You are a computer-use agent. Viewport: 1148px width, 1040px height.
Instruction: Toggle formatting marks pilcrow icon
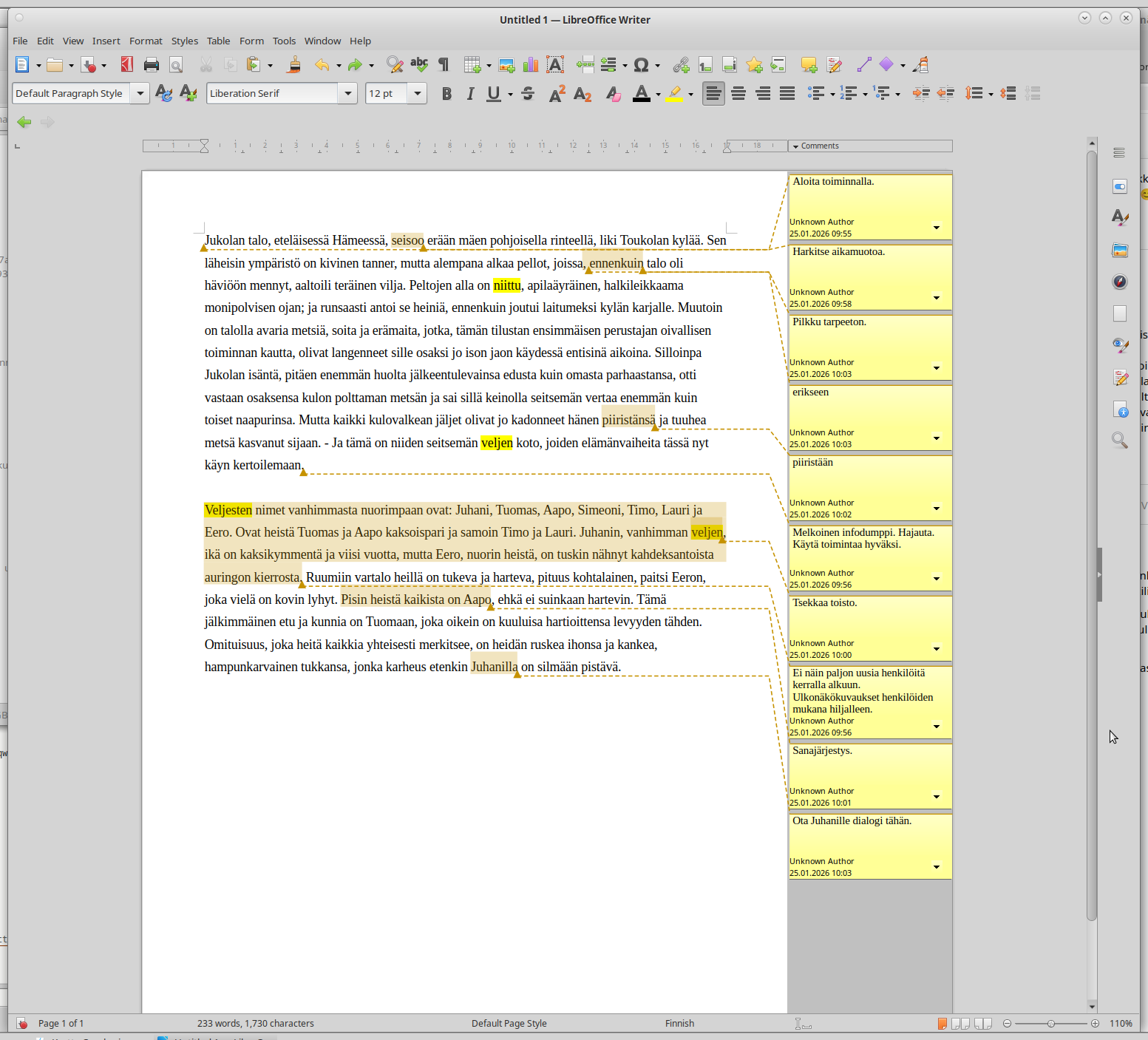pyautogui.click(x=444, y=65)
